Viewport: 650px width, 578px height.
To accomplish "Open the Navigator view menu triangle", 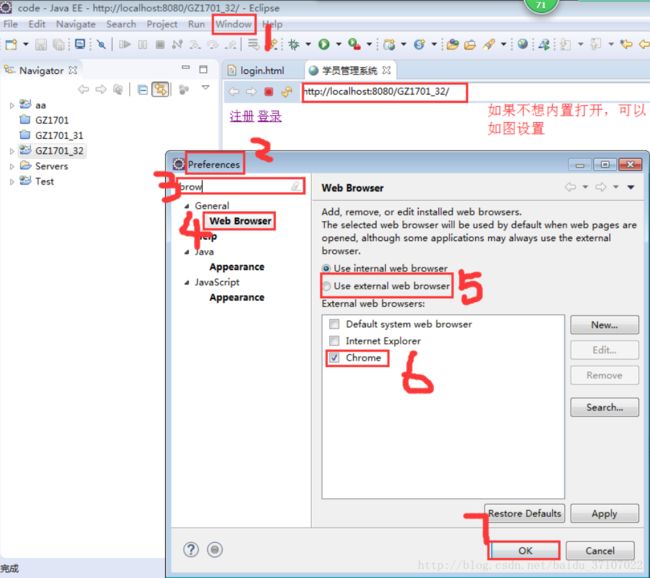I will (205, 87).
